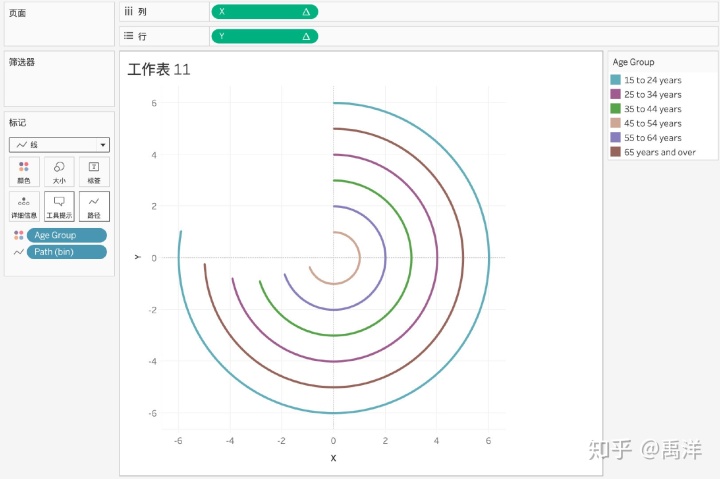Click the delta triangle on the X pill
Viewport: 720px width, 479px height.
[x=306, y=12]
